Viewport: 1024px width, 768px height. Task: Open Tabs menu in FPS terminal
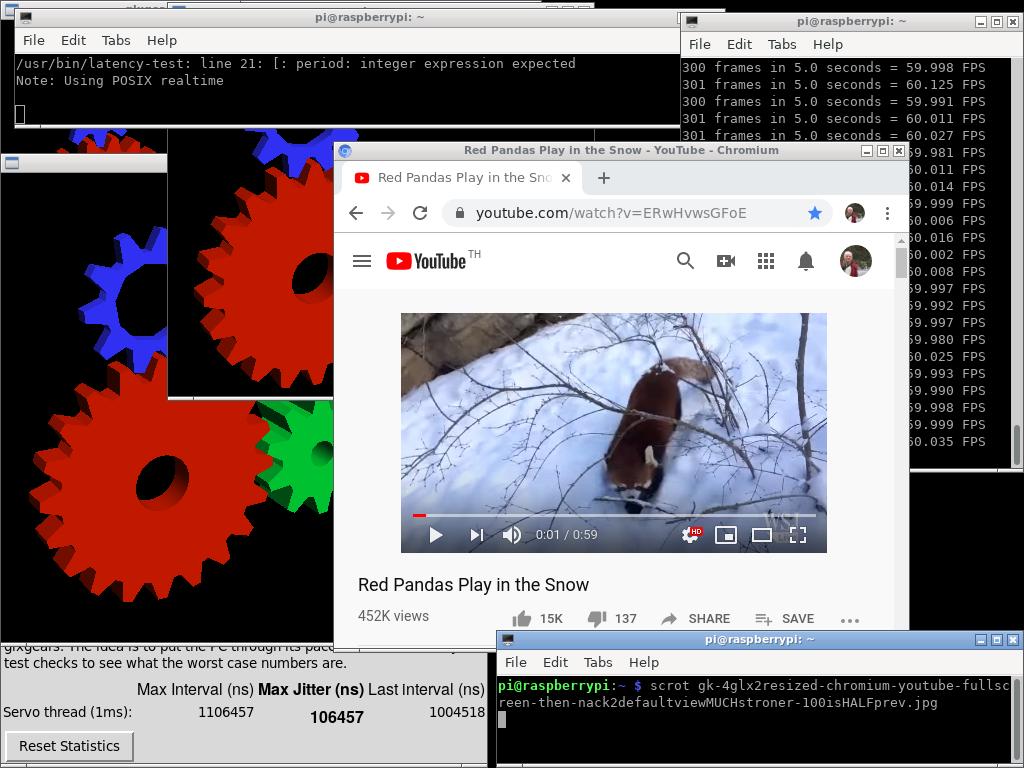pos(782,44)
